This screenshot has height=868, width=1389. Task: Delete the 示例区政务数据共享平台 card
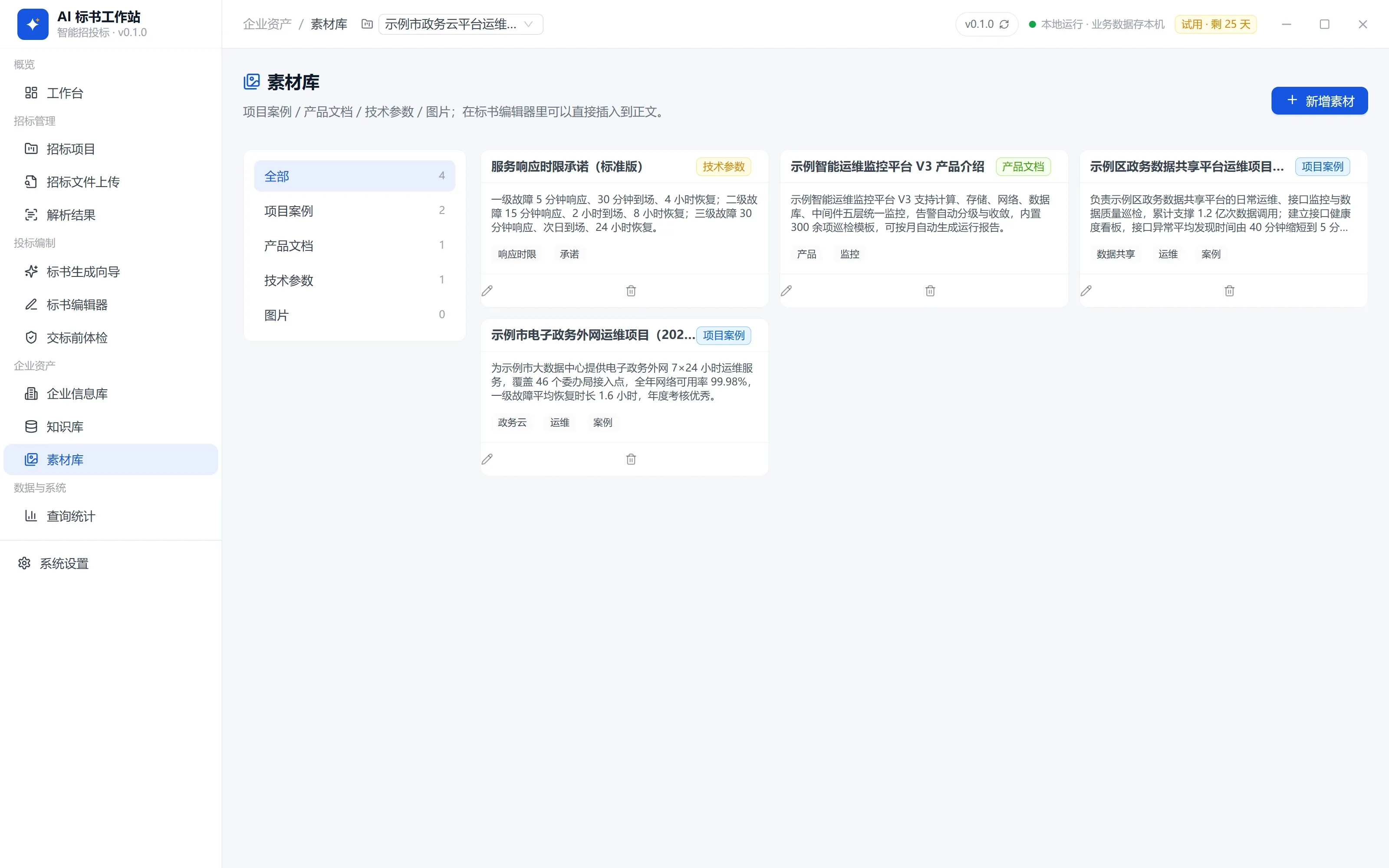tap(1229, 290)
